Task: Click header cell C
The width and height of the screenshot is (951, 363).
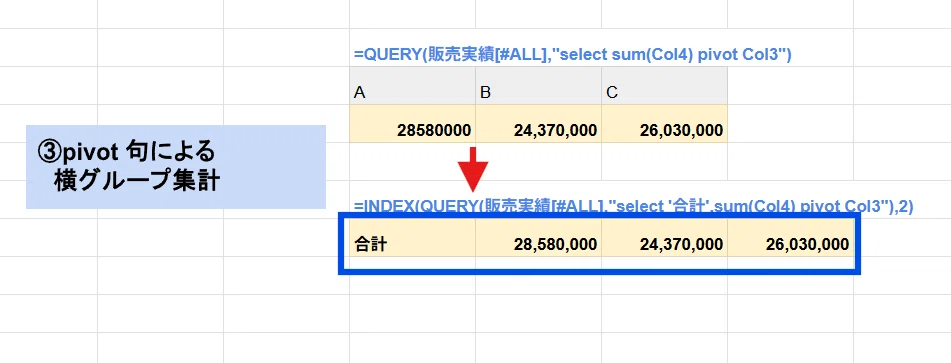Action: (x=665, y=85)
